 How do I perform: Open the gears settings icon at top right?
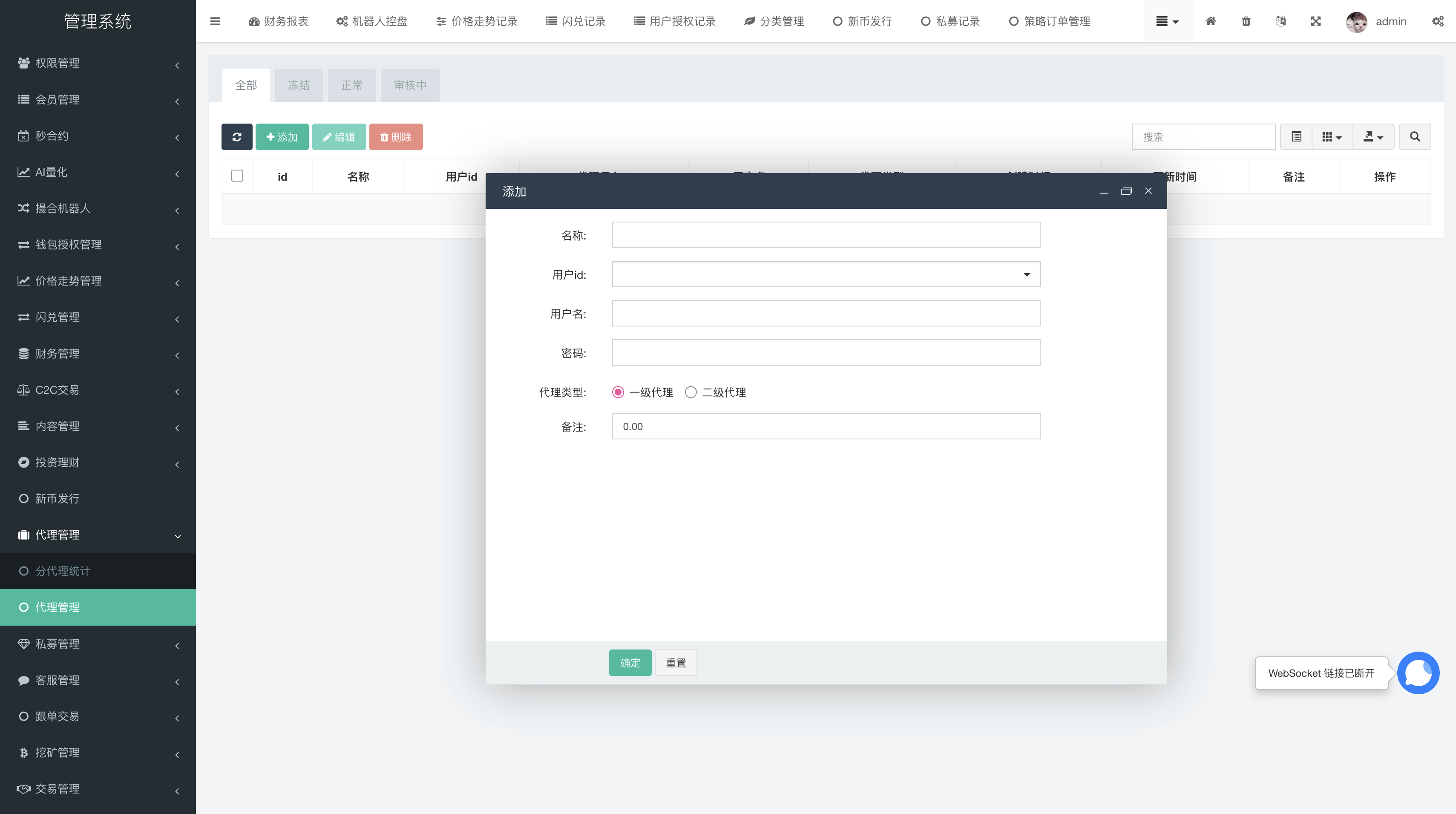click(1438, 21)
